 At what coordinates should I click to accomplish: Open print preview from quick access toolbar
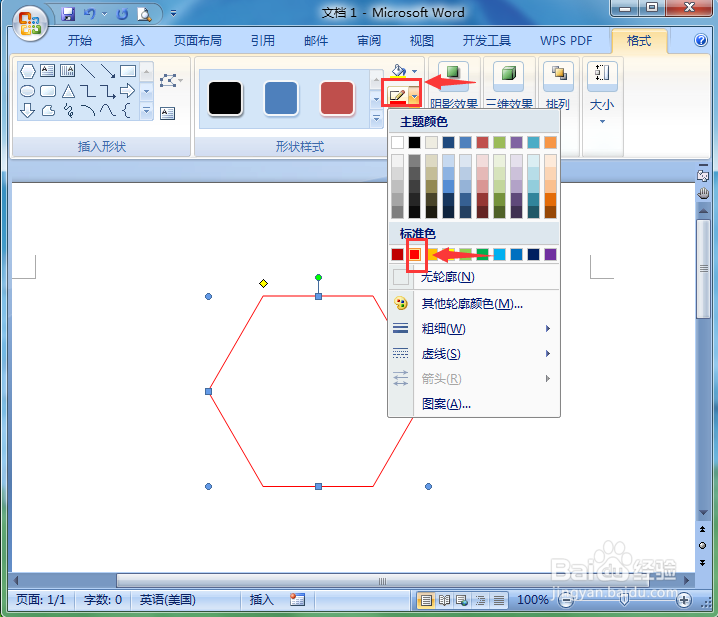[x=144, y=15]
